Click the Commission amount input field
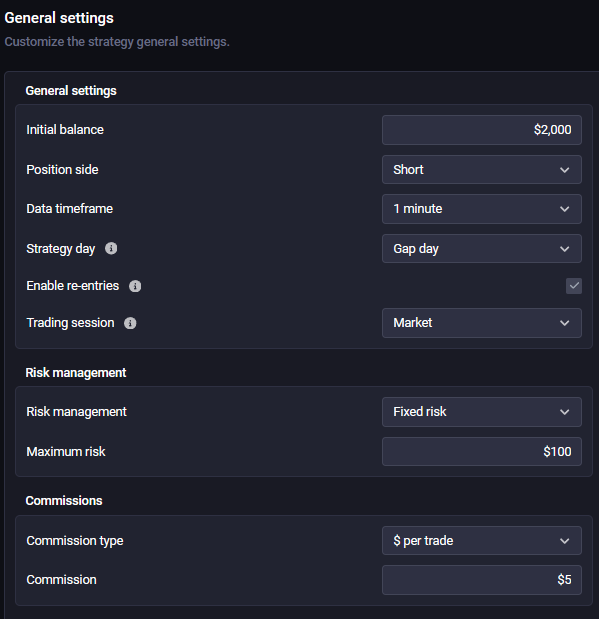The height and width of the screenshot is (619, 599). [x=482, y=580]
